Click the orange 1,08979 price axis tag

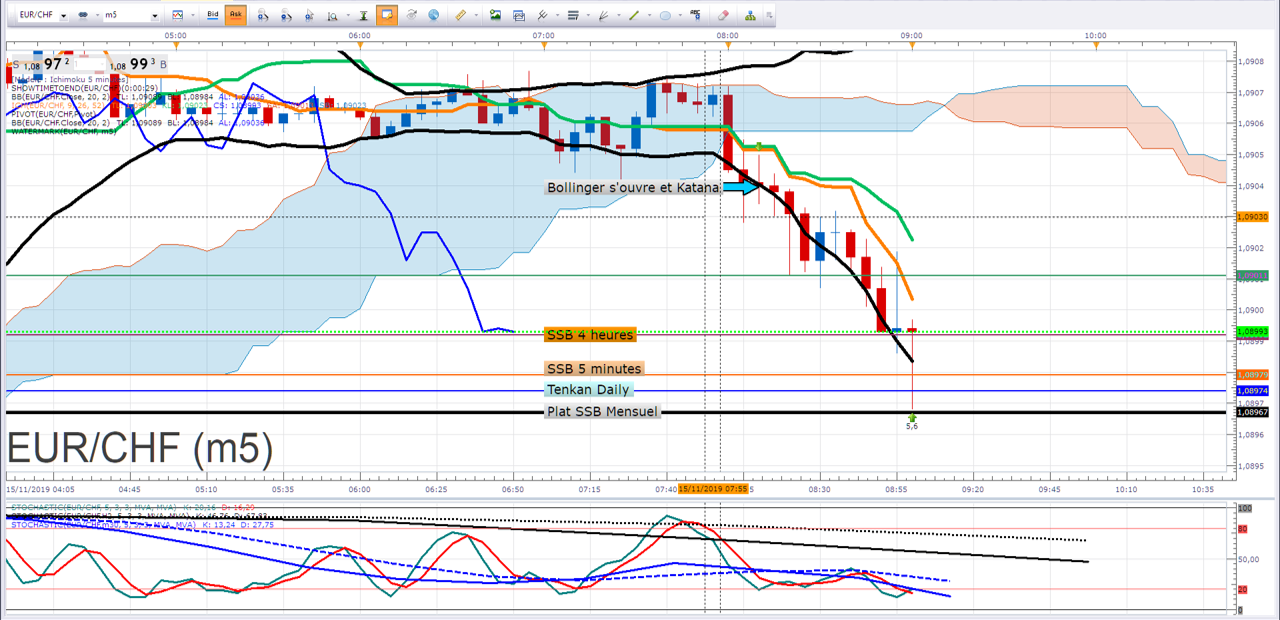pyautogui.click(x=1253, y=375)
